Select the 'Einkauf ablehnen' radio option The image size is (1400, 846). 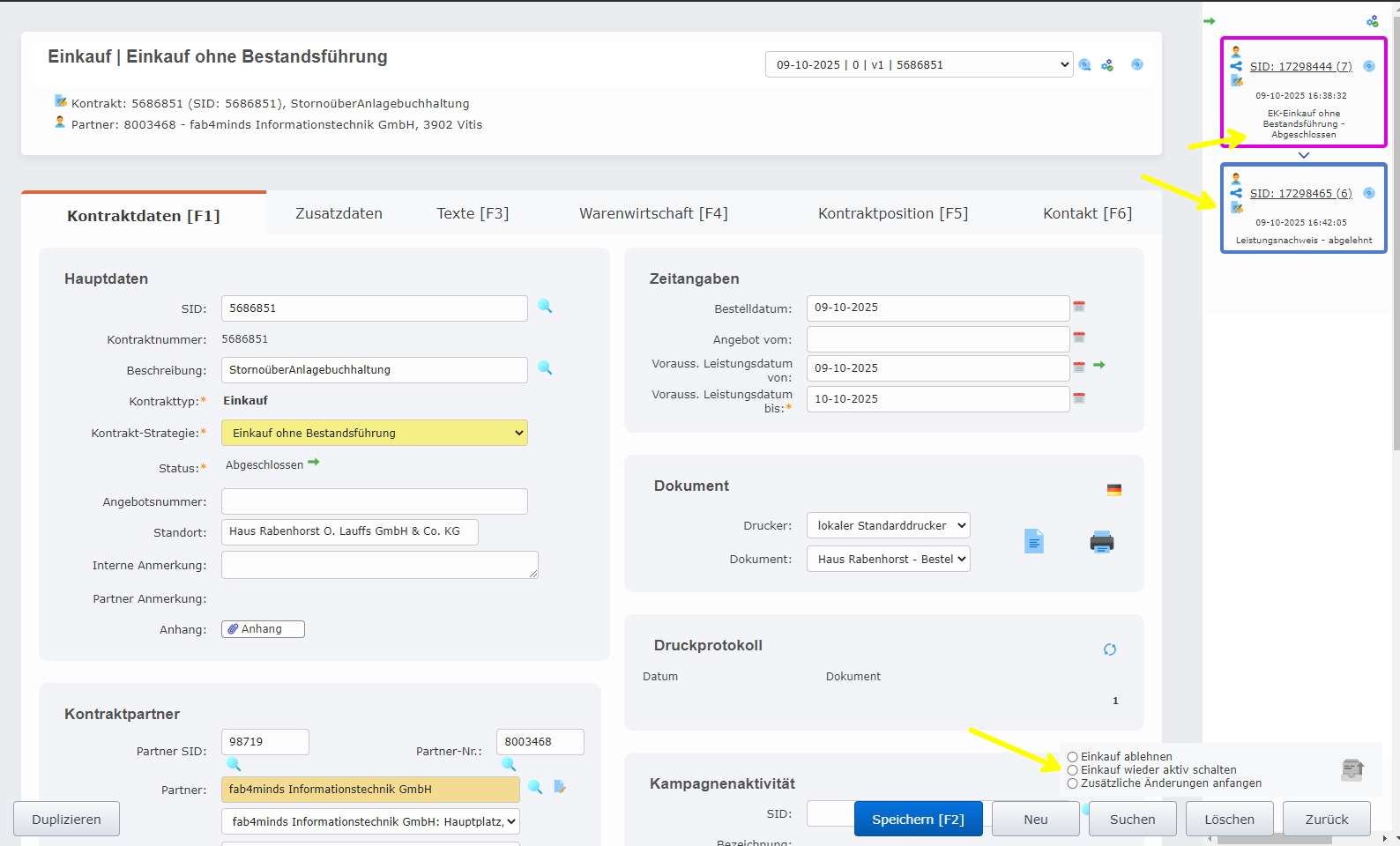coord(1072,757)
